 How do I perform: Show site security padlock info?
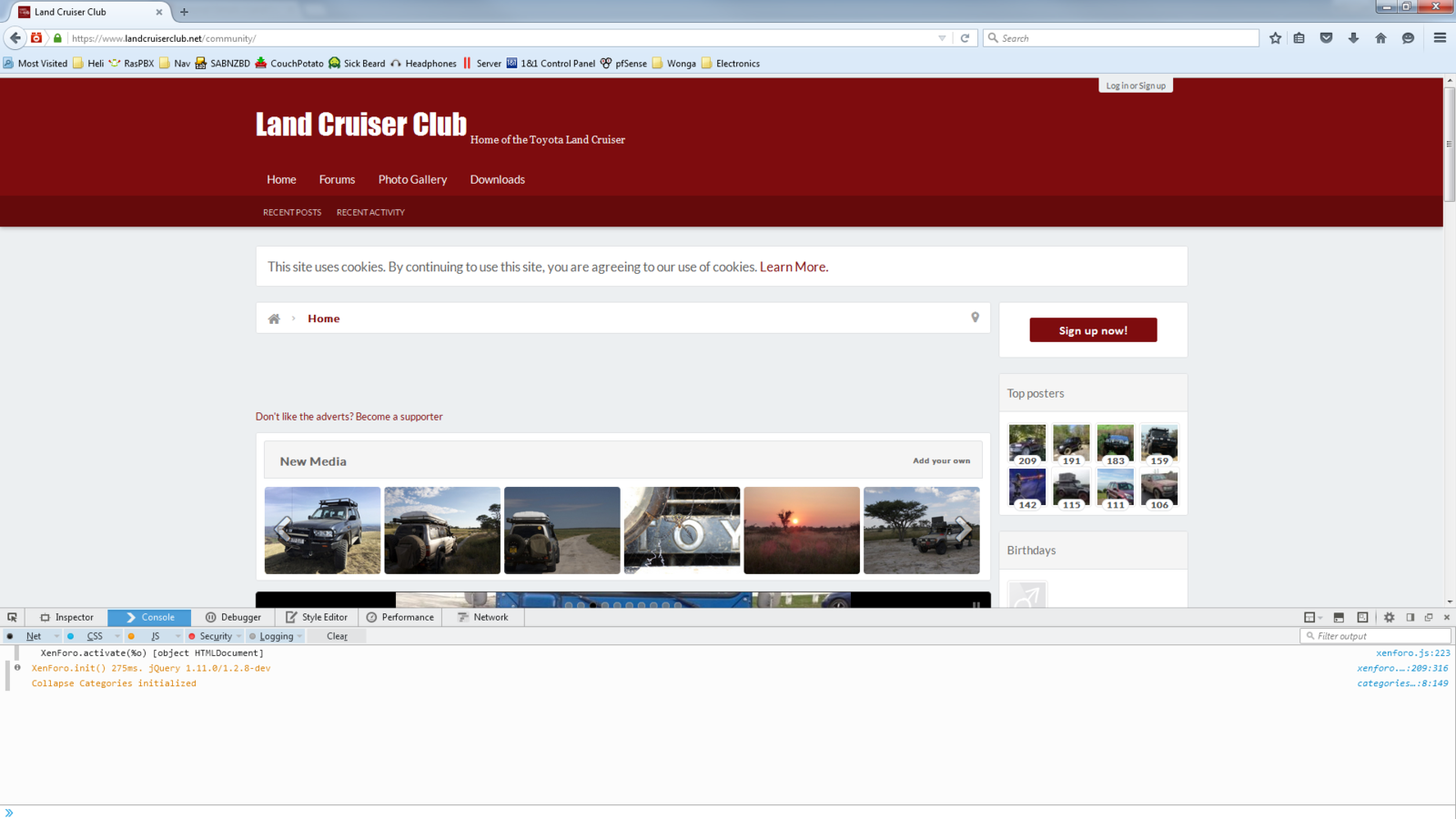coord(57,38)
